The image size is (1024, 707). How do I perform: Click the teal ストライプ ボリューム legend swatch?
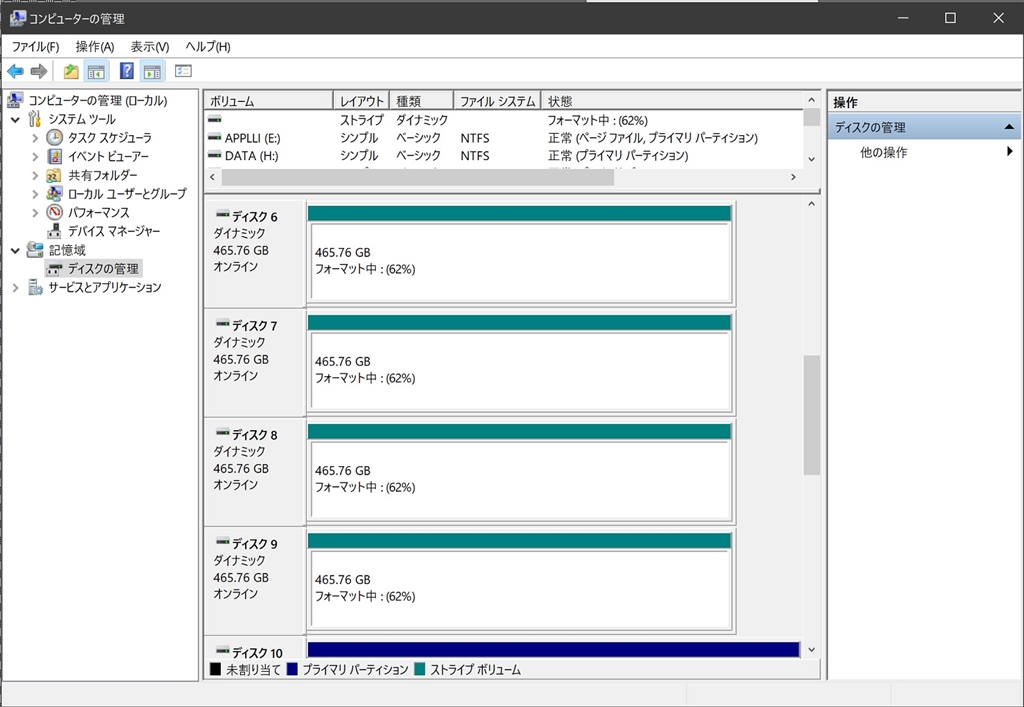[419, 669]
